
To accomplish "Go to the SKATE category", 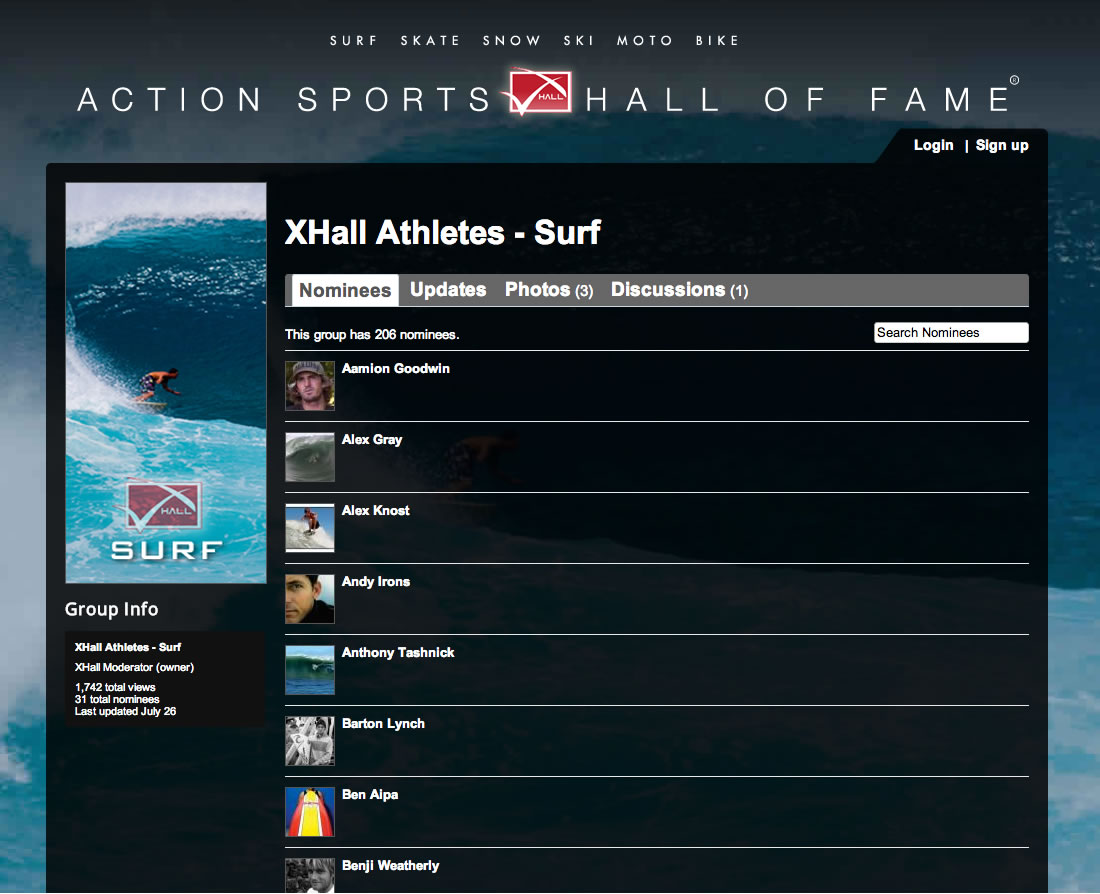I will click(x=430, y=41).
